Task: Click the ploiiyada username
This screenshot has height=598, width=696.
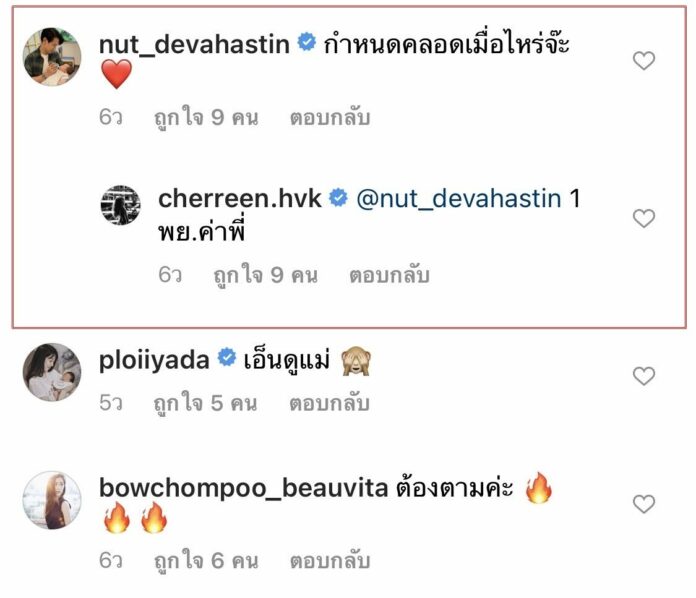Action: 154,360
